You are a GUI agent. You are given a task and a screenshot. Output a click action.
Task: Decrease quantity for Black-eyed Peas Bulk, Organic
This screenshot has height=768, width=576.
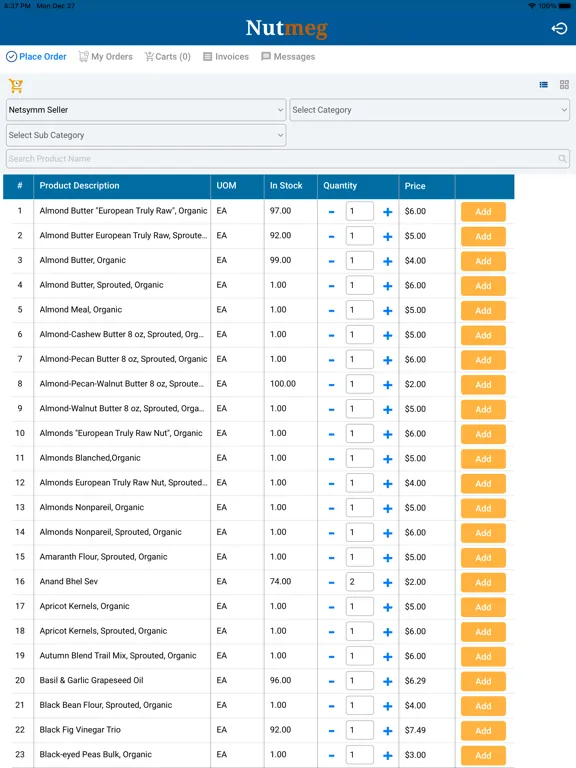tap(332, 756)
